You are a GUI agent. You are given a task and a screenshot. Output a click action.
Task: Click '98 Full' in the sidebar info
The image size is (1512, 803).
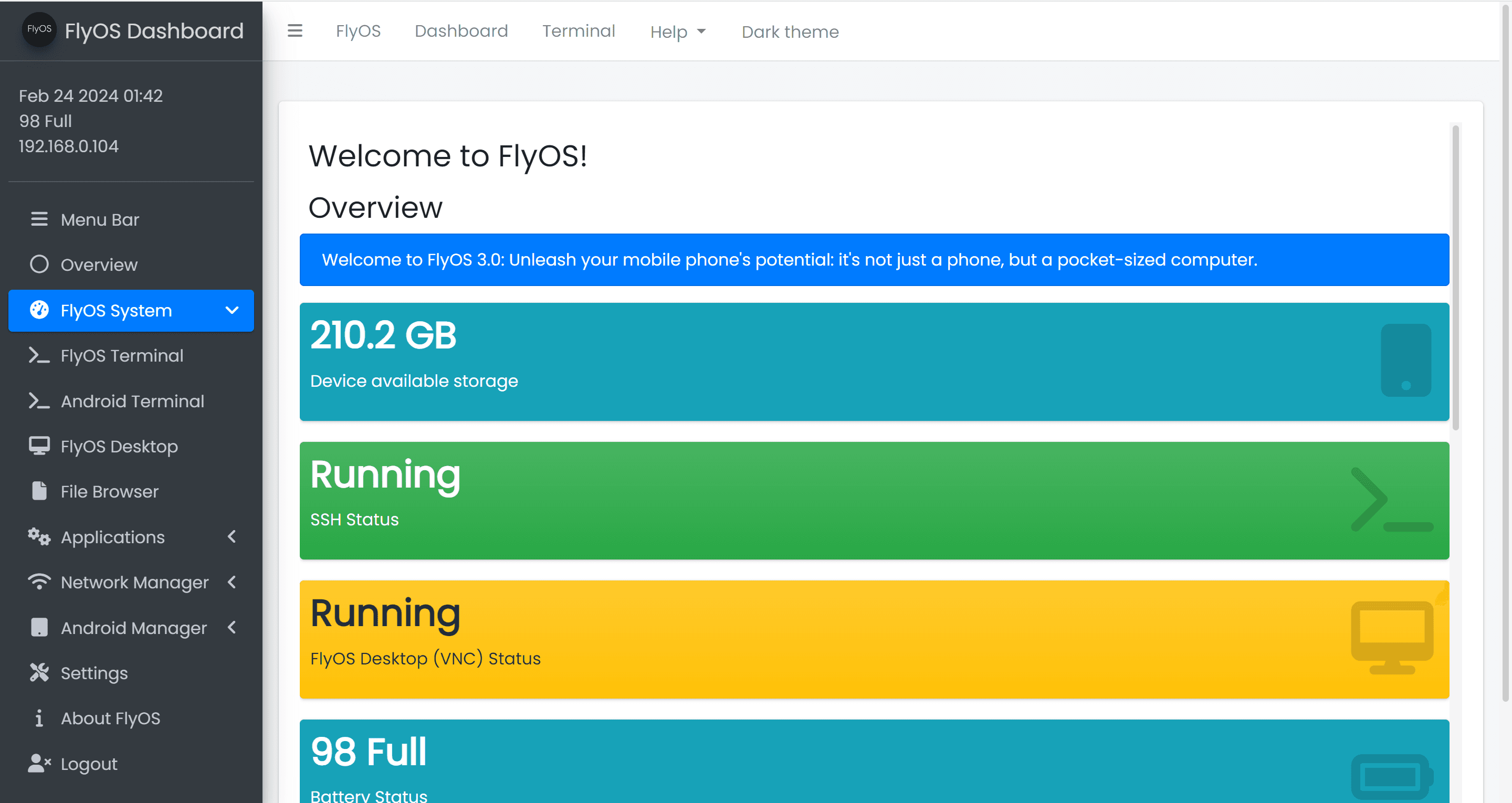click(x=45, y=121)
